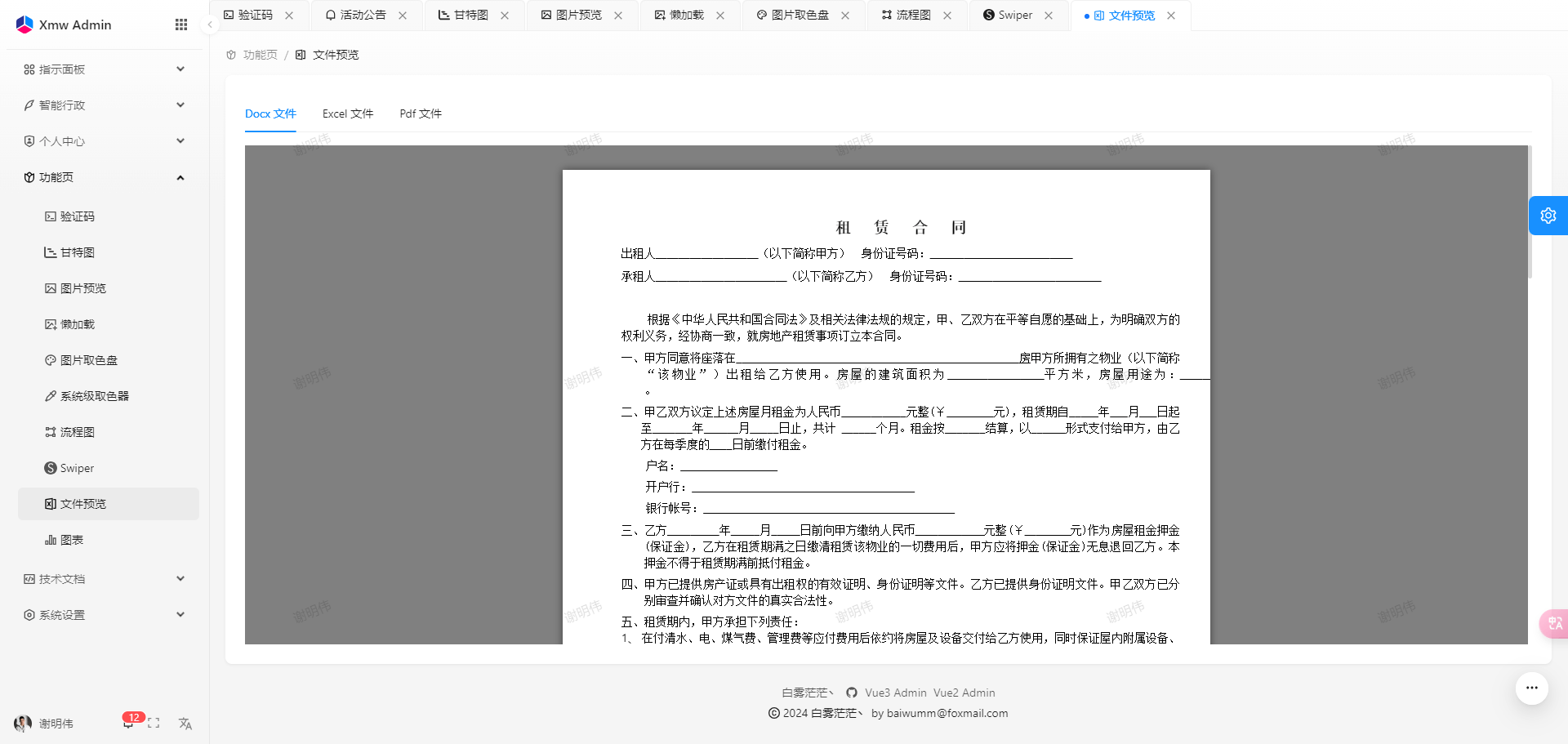This screenshot has height=744, width=1568.
Task: Close the 图片取色盘 tab
Action: 845,16
